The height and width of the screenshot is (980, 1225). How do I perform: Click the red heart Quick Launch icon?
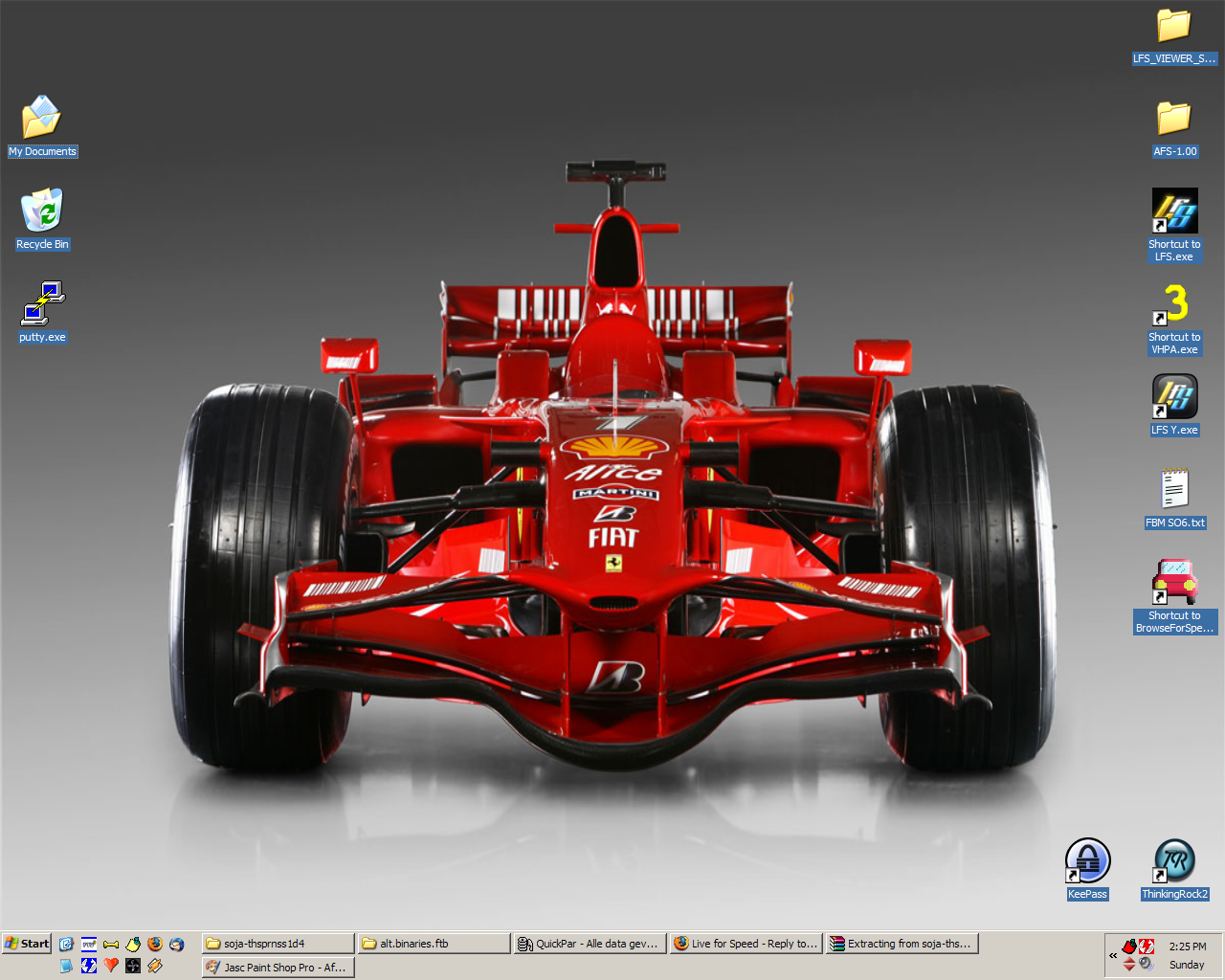point(111,966)
